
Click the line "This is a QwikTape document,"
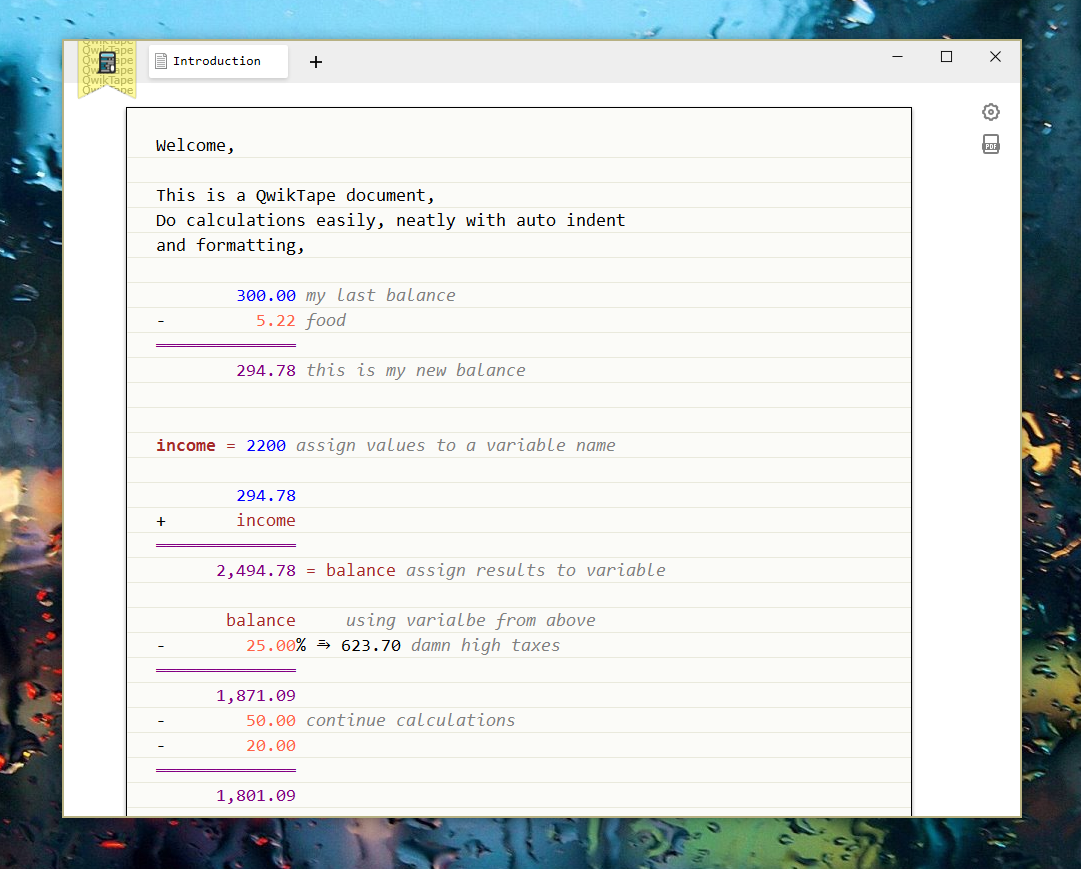(295, 195)
